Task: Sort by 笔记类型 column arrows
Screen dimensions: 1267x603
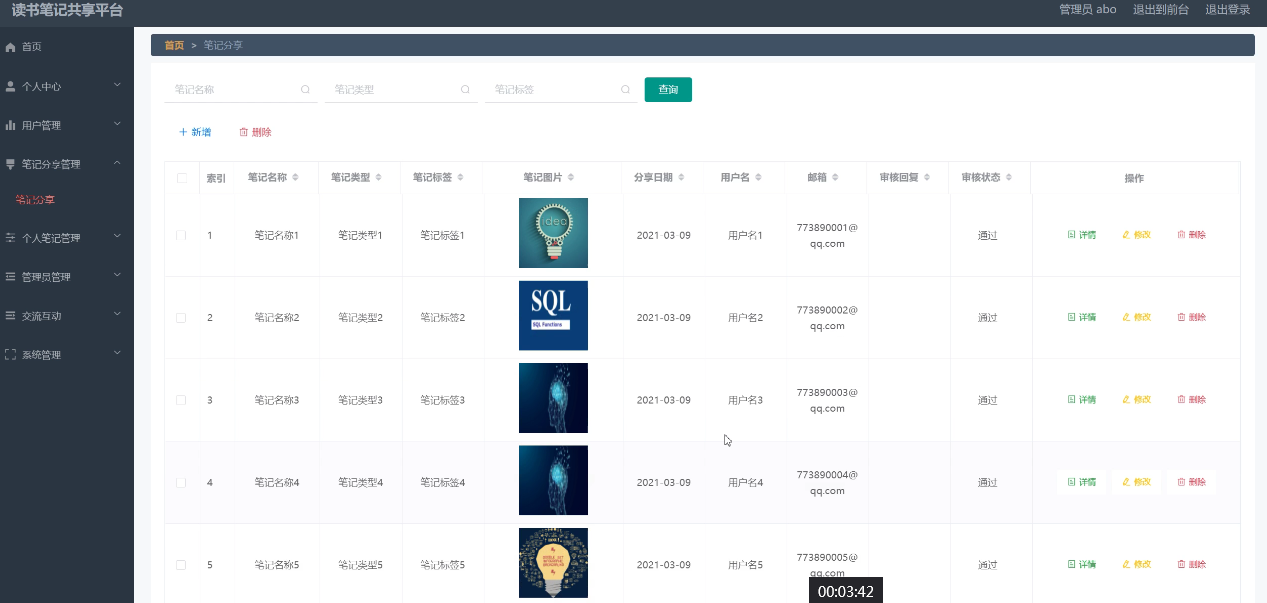Action: pyautogui.click(x=379, y=177)
